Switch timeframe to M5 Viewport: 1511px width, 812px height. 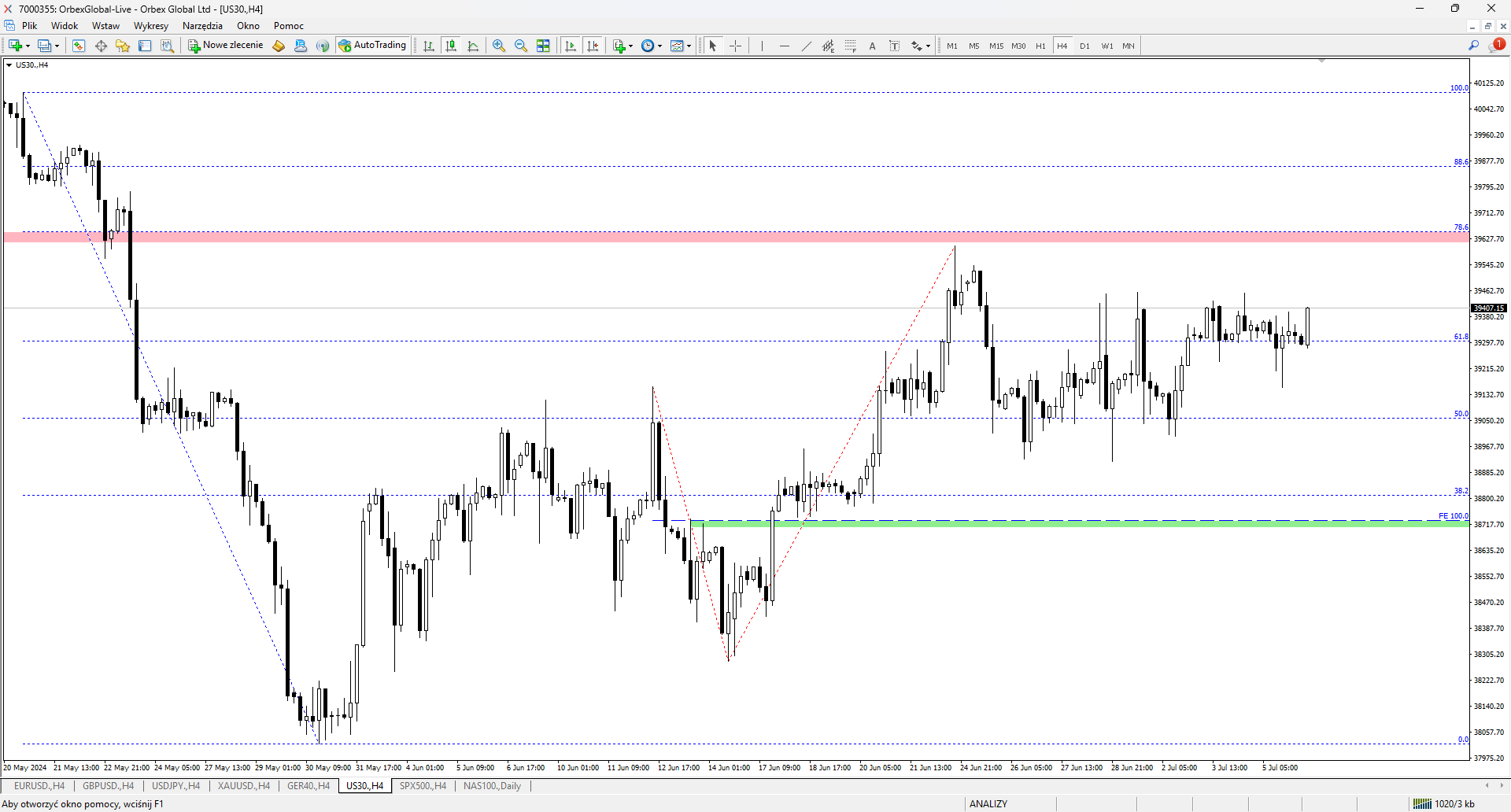(974, 46)
